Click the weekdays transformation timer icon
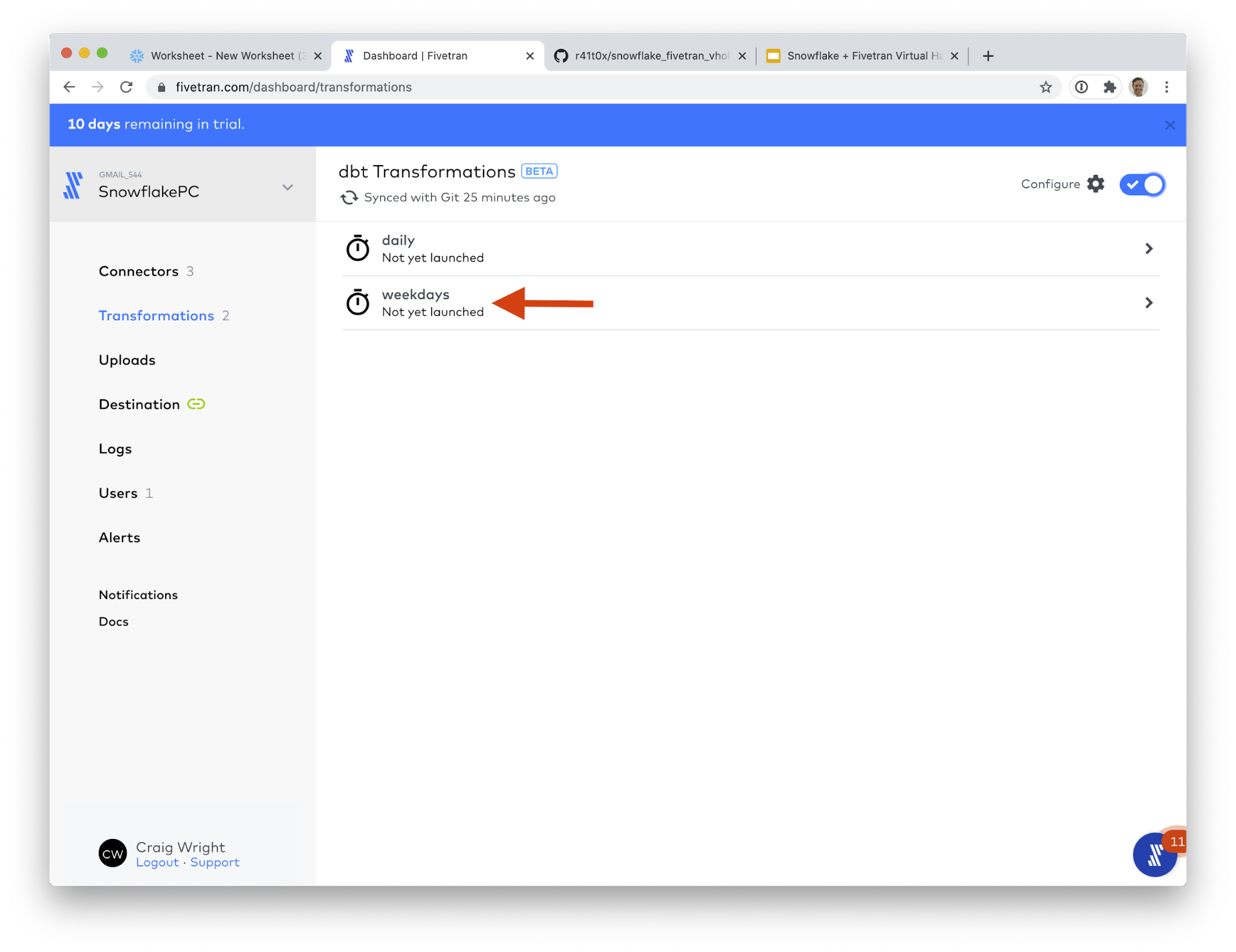Screen dimensions: 1236x952 [357, 303]
